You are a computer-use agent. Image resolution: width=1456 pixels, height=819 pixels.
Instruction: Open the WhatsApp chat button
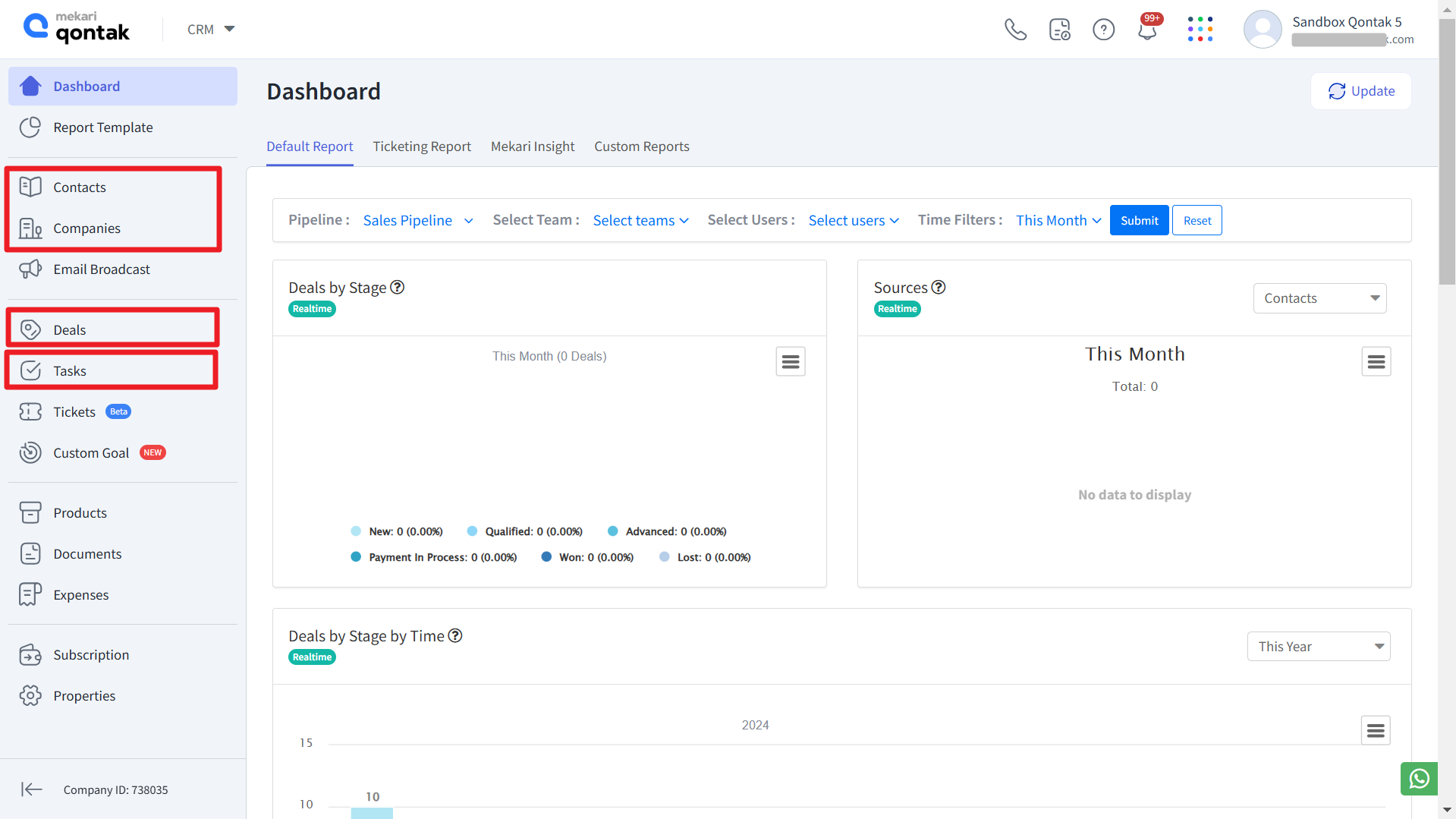1419,779
